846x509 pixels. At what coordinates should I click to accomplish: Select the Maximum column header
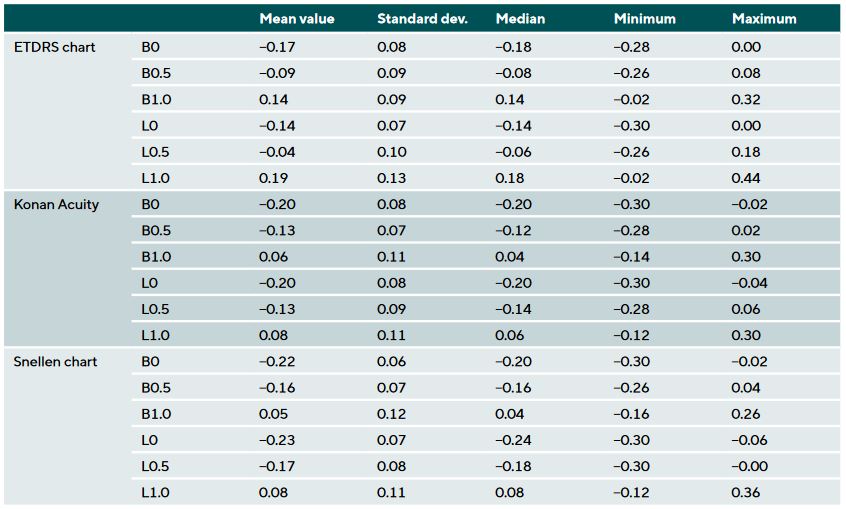click(764, 19)
